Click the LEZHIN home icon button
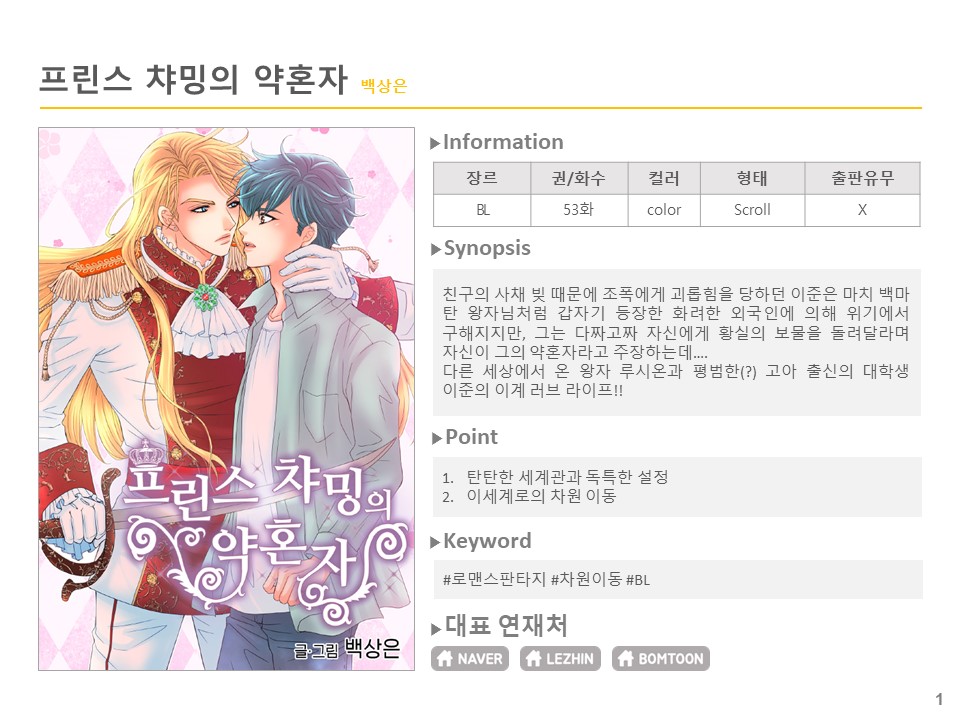This screenshot has height=720, width=960. 560,659
